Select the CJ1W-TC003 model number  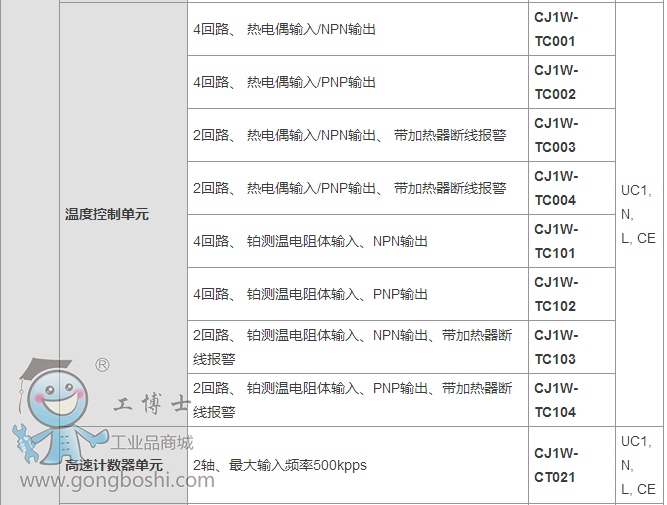[556, 135]
